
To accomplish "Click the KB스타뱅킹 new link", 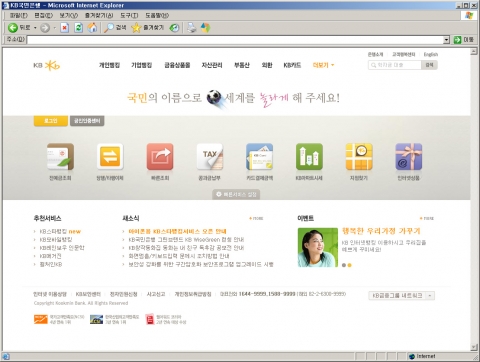I will (x=60, y=231).
